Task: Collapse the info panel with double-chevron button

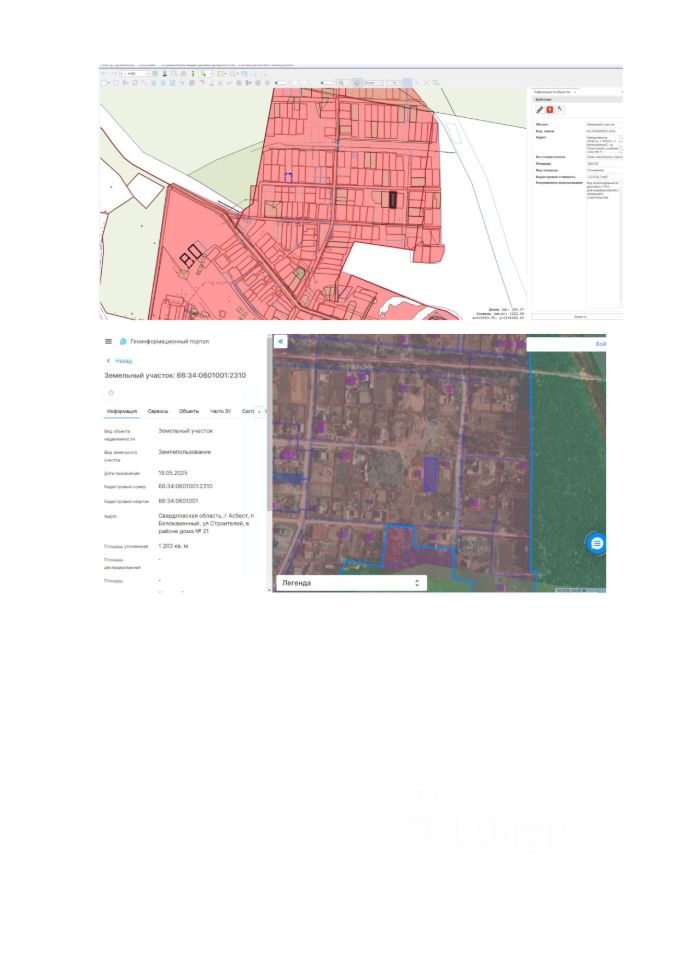Action: (280, 342)
